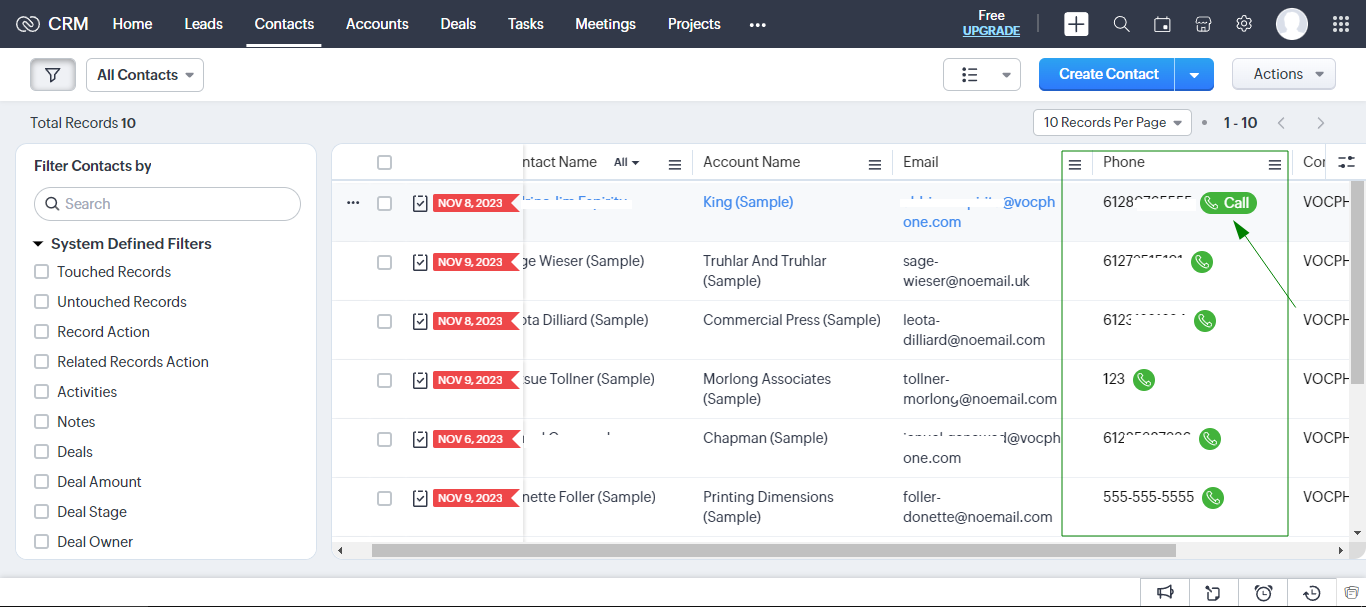Viewport: 1366px width, 607px height.
Task: Collapse System Defined Filters section
Action: [x=39, y=244]
